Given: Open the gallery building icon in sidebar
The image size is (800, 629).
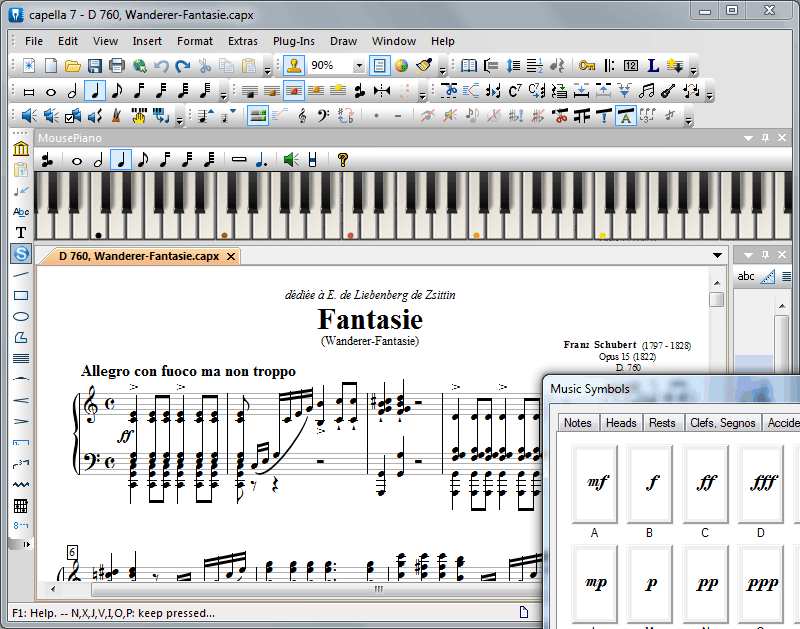Looking at the screenshot, I should coord(20,148).
